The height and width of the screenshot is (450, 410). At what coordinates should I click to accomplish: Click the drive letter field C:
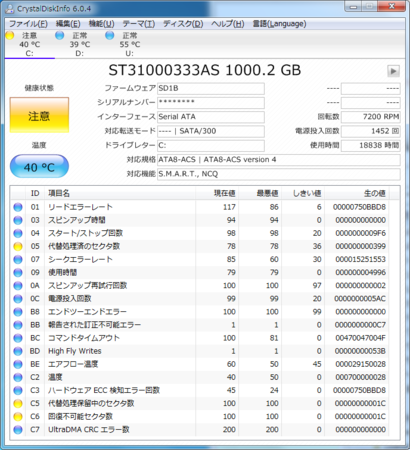[x=211, y=146]
